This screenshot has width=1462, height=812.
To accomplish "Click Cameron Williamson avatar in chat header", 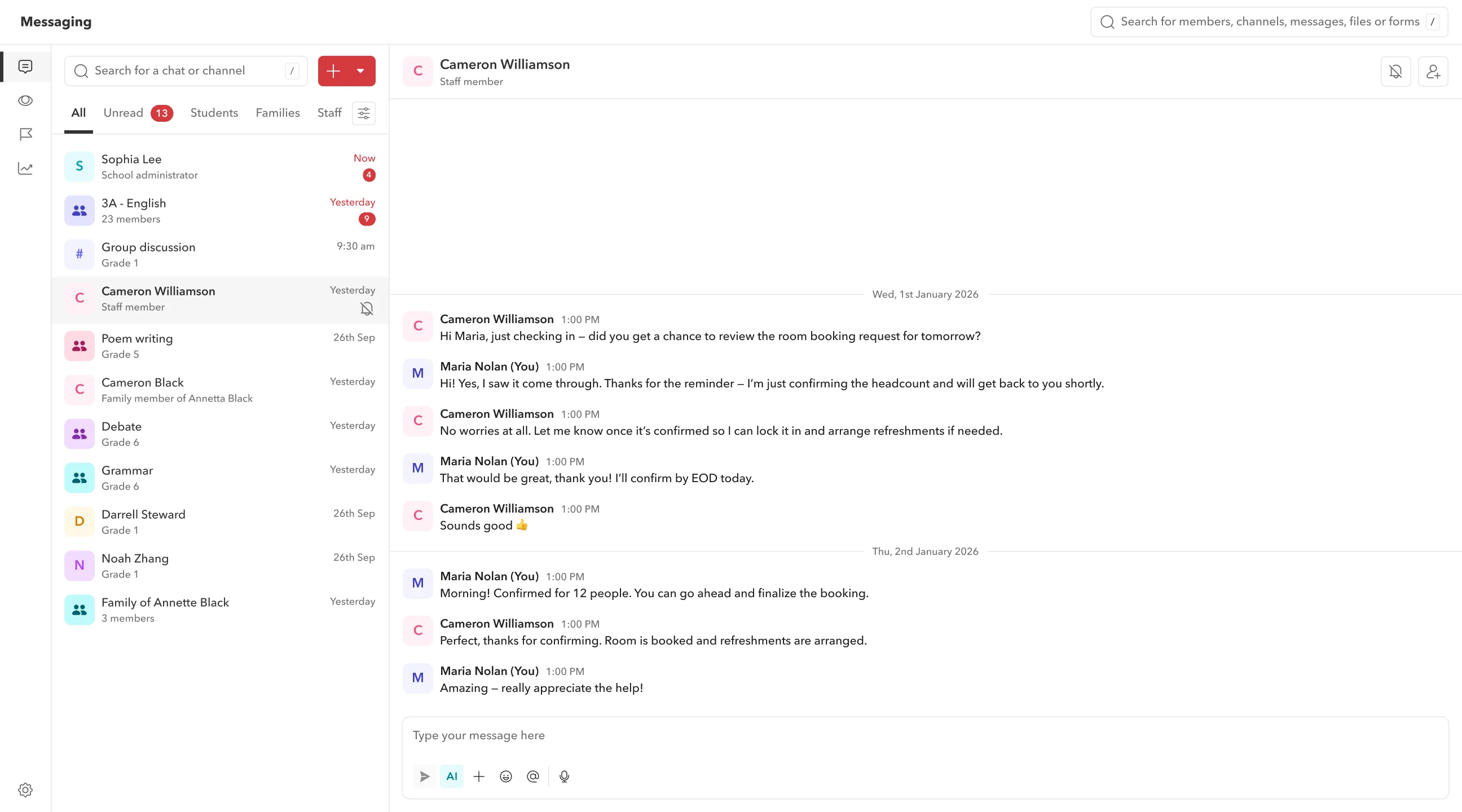I will click(418, 72).
